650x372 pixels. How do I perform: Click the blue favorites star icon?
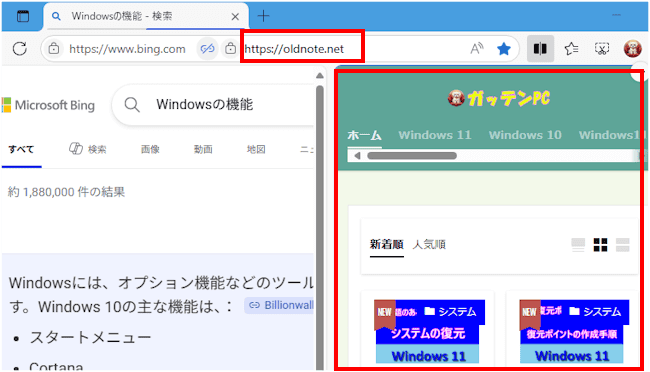click(504, 49)
